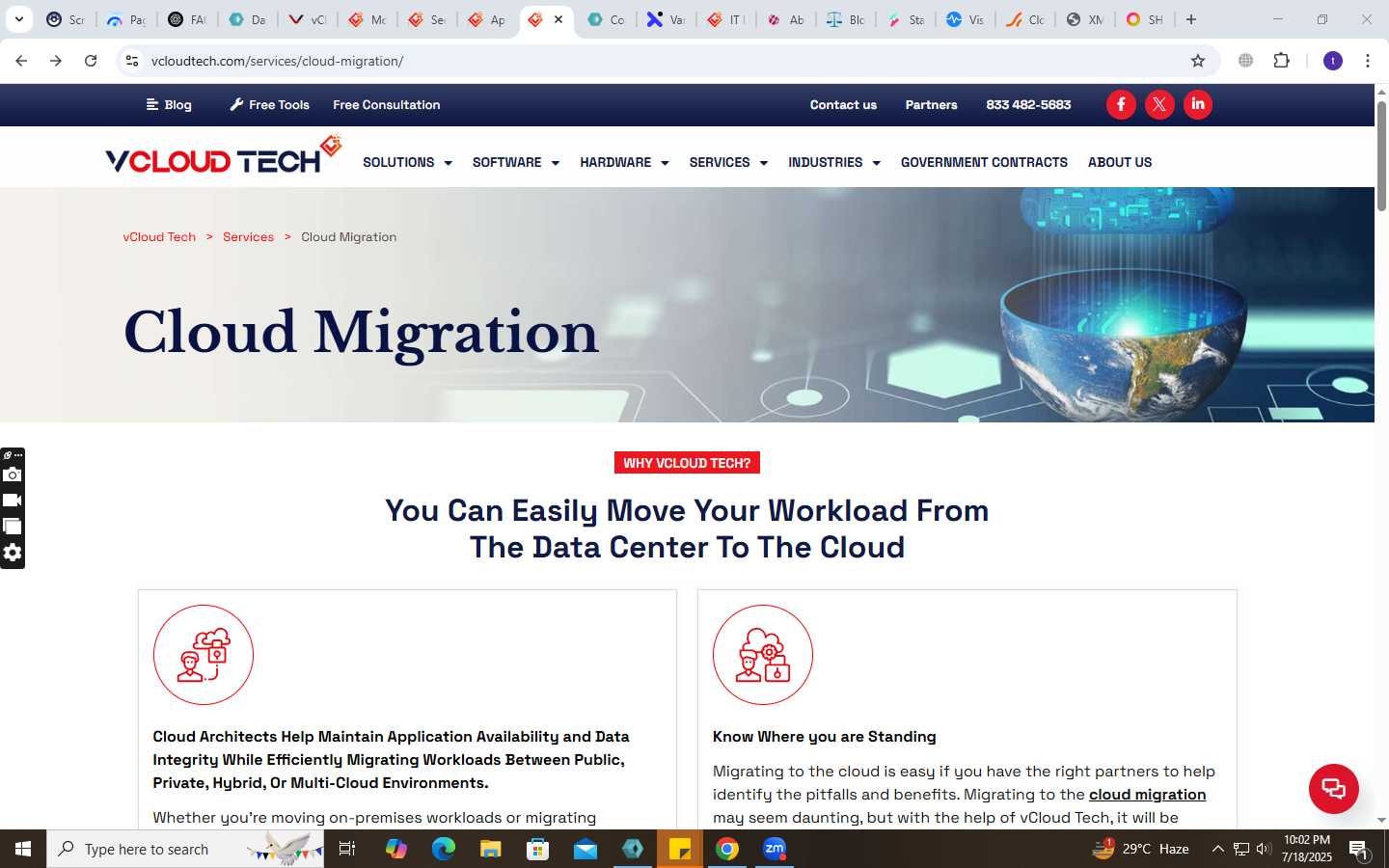This screenshot has height=868, width=1389.
Task: Open the settings gear in side widget
Action: pos(13,553)
